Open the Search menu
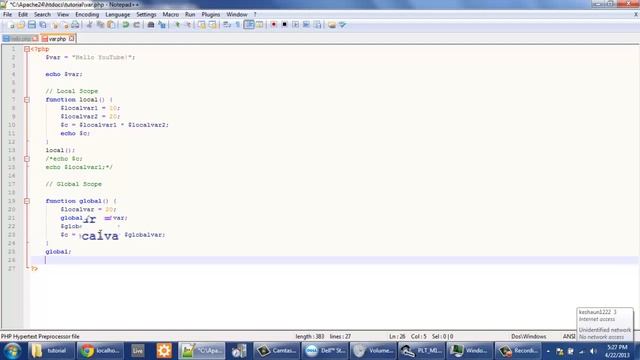The image size is (640, 360). click(x=42, y=14)
